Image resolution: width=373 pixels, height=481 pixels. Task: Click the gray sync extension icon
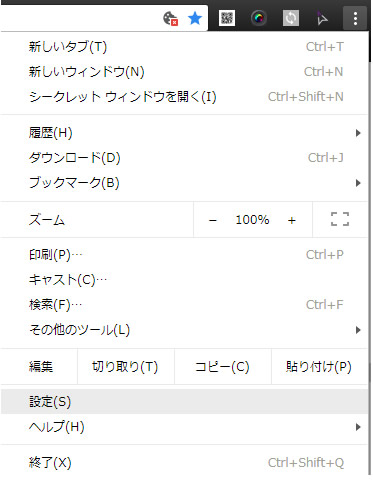(291, 18)
